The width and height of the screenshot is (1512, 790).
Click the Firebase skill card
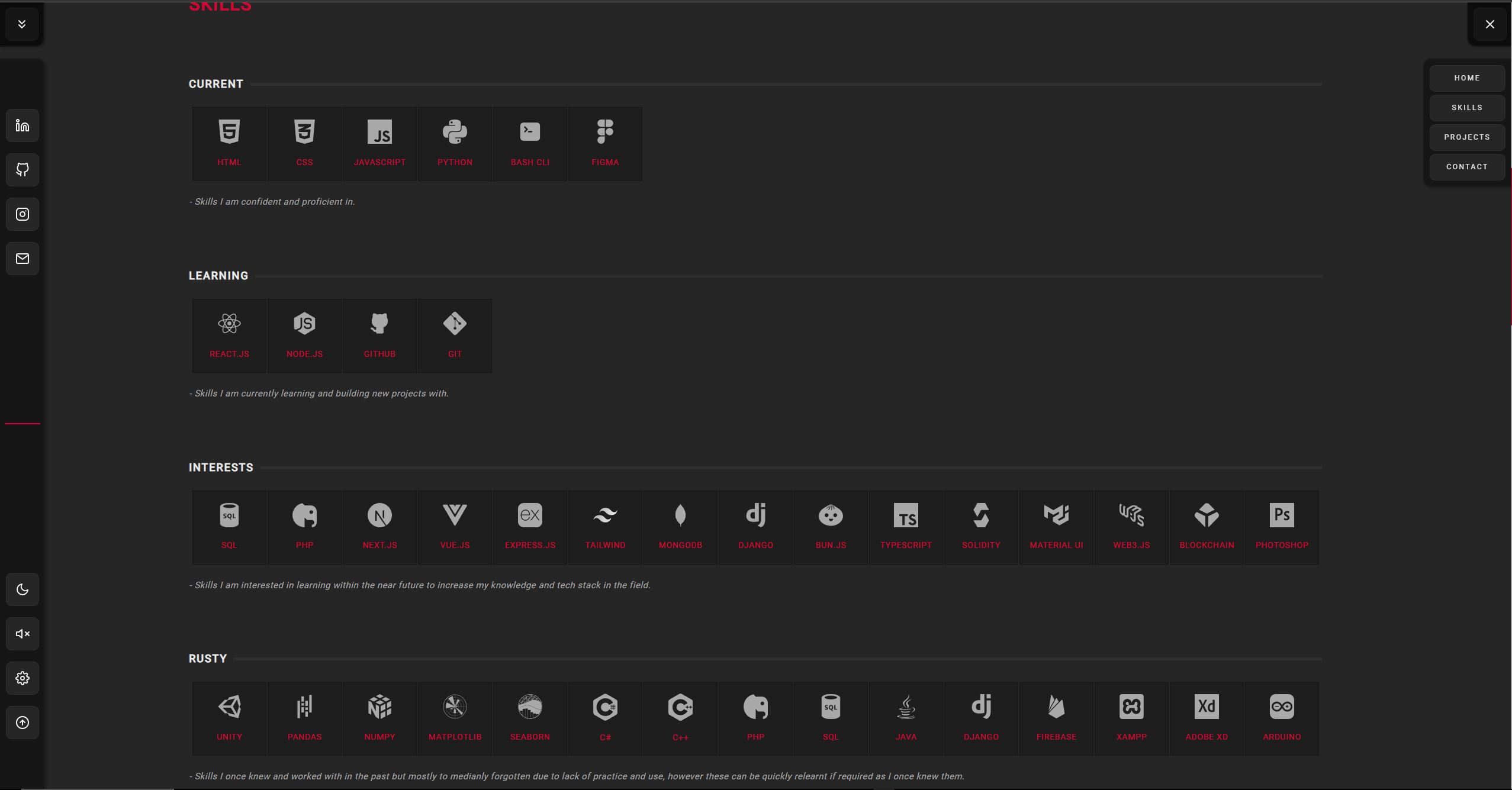click(x=1056, y=718)
